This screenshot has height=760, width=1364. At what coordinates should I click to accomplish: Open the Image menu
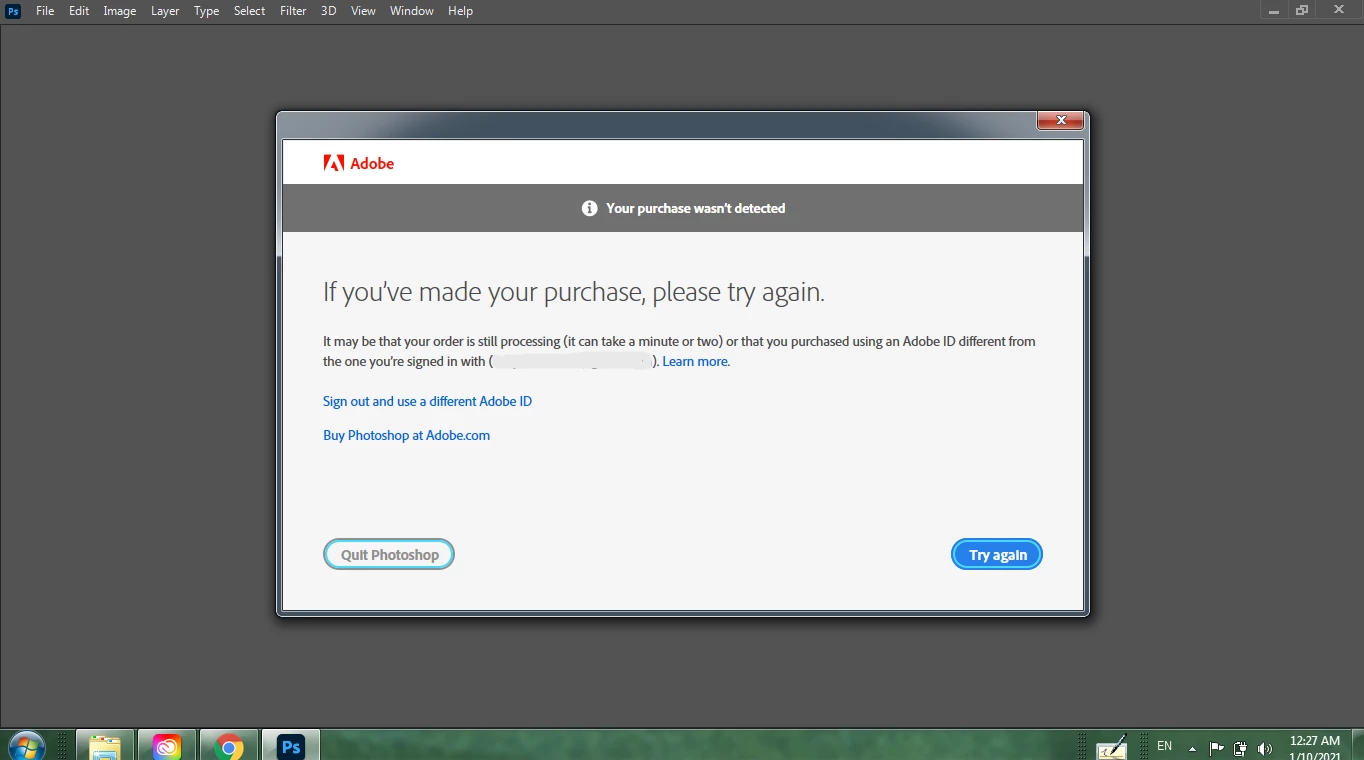[120, 11]
